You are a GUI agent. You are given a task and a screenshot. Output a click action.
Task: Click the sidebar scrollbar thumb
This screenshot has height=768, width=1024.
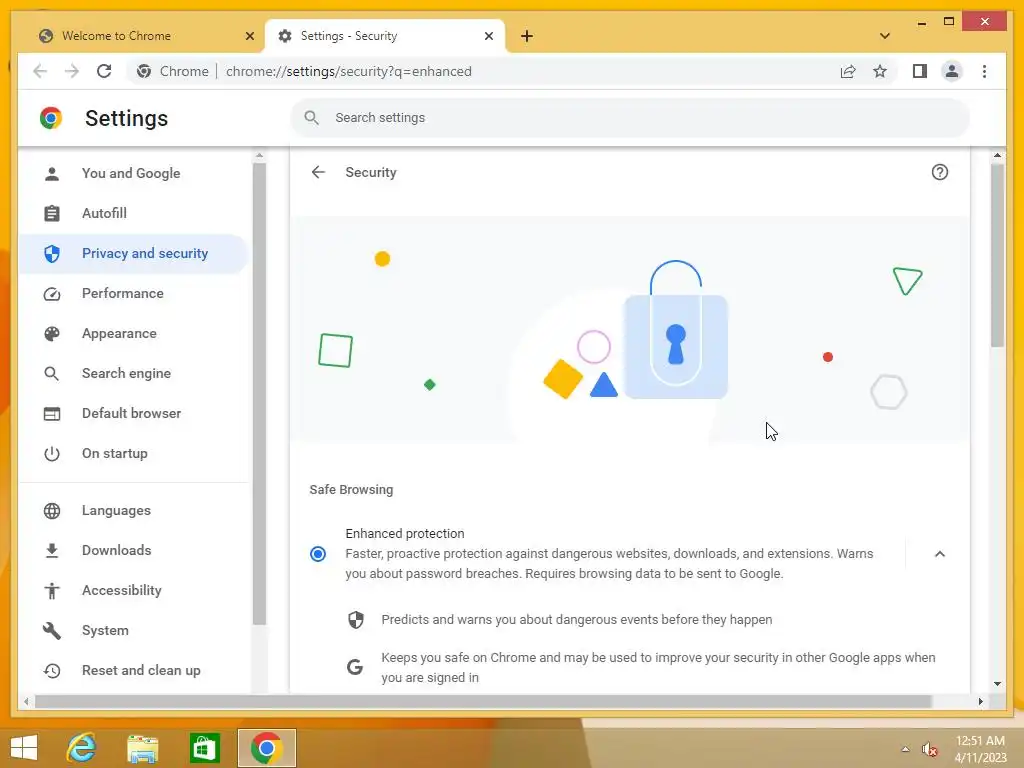tap(259, 394)
